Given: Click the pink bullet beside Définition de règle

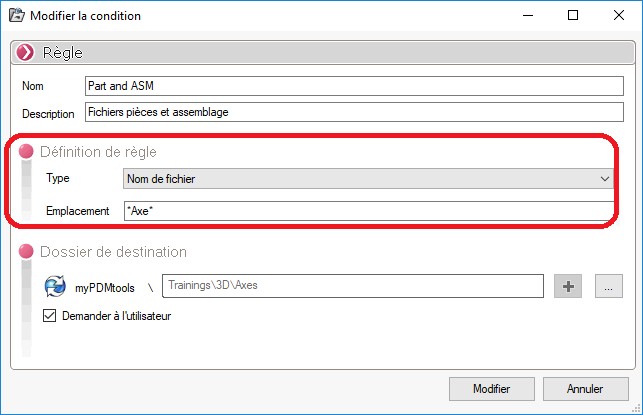Looking at the screenshot, I should [x=26, y=151].
